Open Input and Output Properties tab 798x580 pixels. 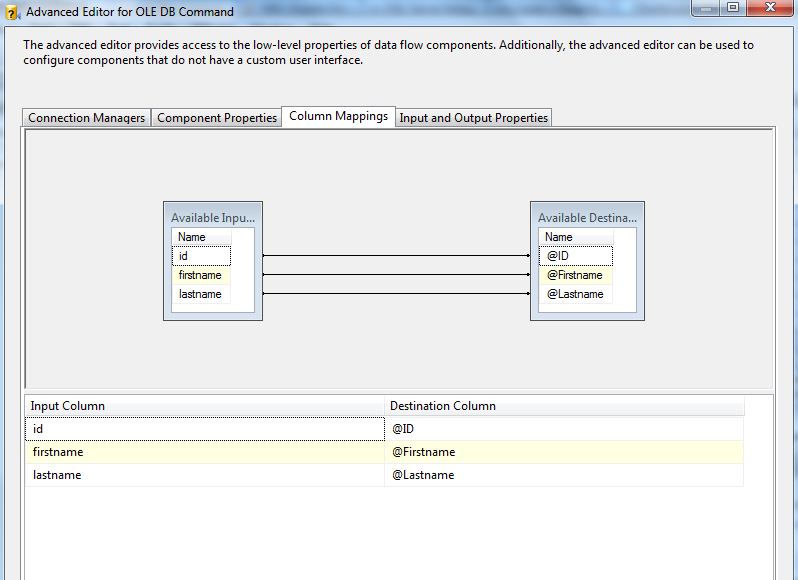coord(473,118)
